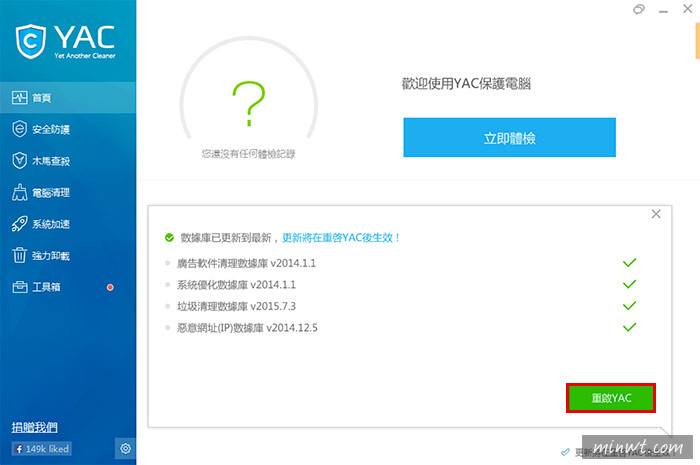The image size is (700, 465).
Task: Click the Facebook 149k liked button
Action: (x=42, y=448)
